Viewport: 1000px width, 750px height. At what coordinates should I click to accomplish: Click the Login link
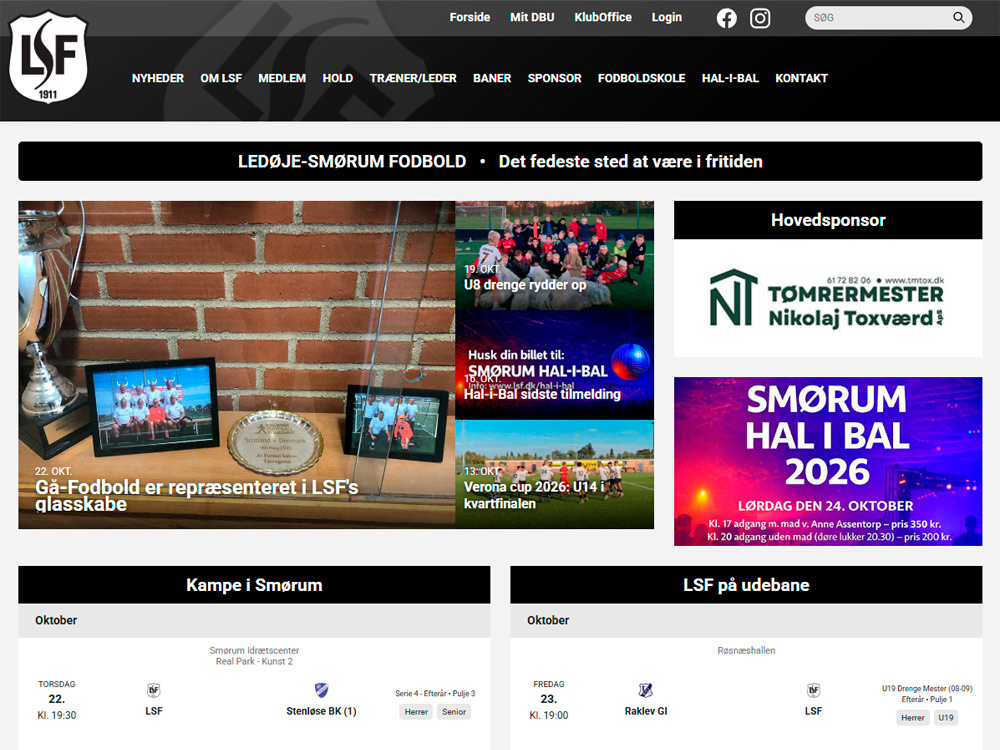tap(666, 17)
